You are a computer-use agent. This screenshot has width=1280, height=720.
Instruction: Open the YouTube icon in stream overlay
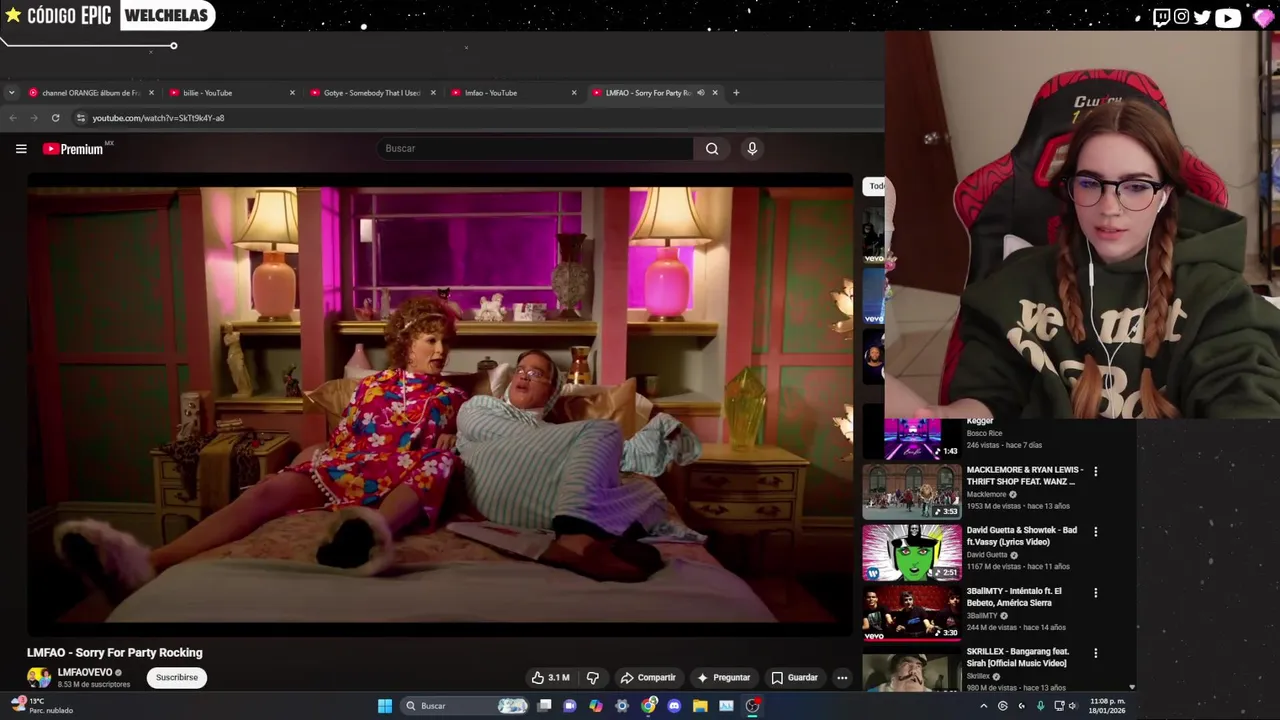pyautogui.click(x=1228, y=16)
